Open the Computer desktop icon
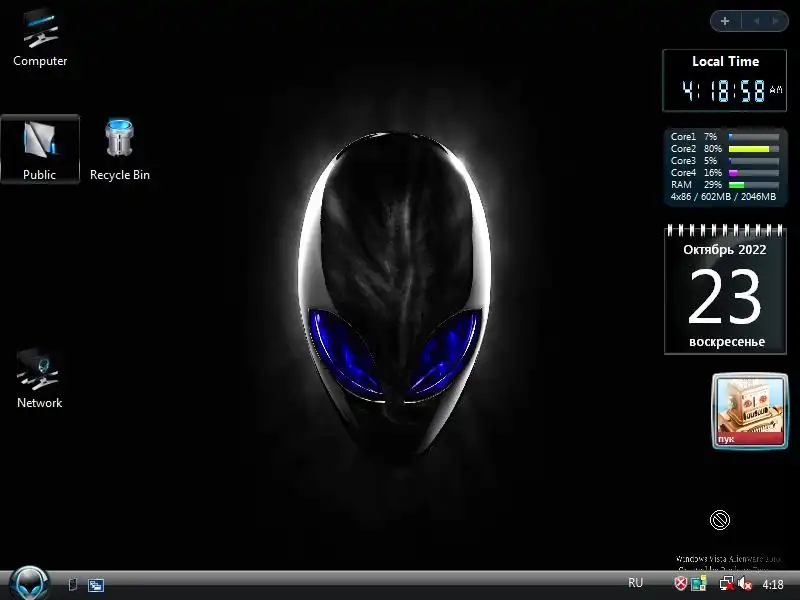Viewport: 800px width, 600px height. point(40,38)
